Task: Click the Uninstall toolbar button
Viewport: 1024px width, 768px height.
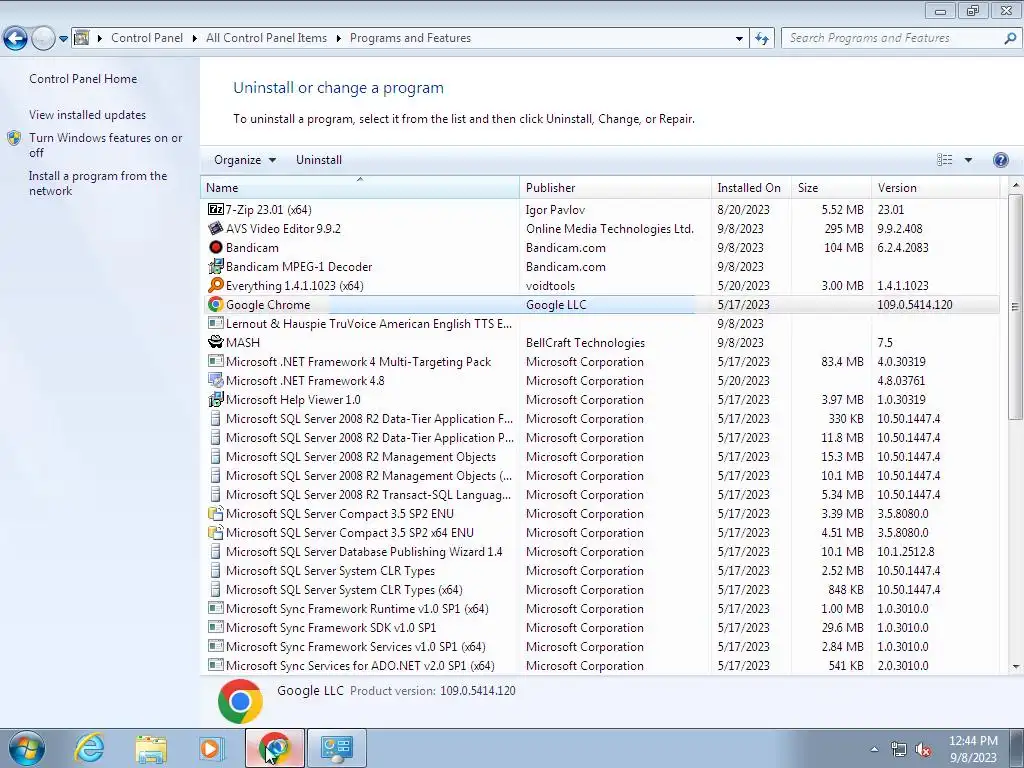Action: tap(319, 160)
